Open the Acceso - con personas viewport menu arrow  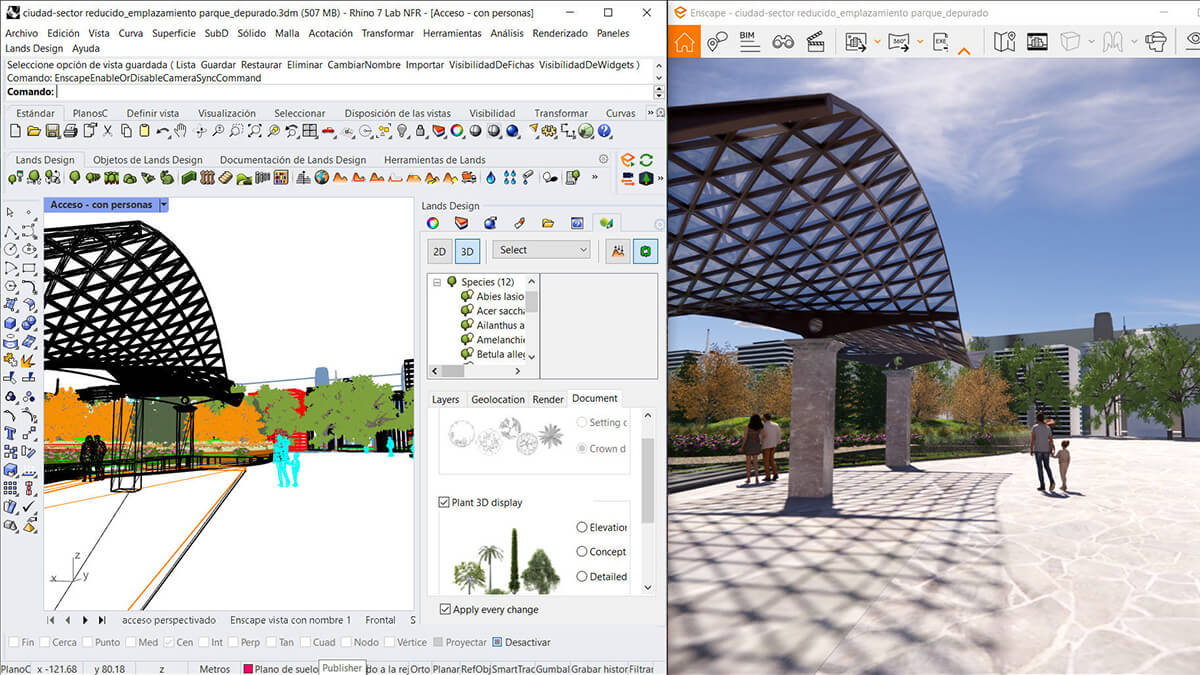(164, 205)
